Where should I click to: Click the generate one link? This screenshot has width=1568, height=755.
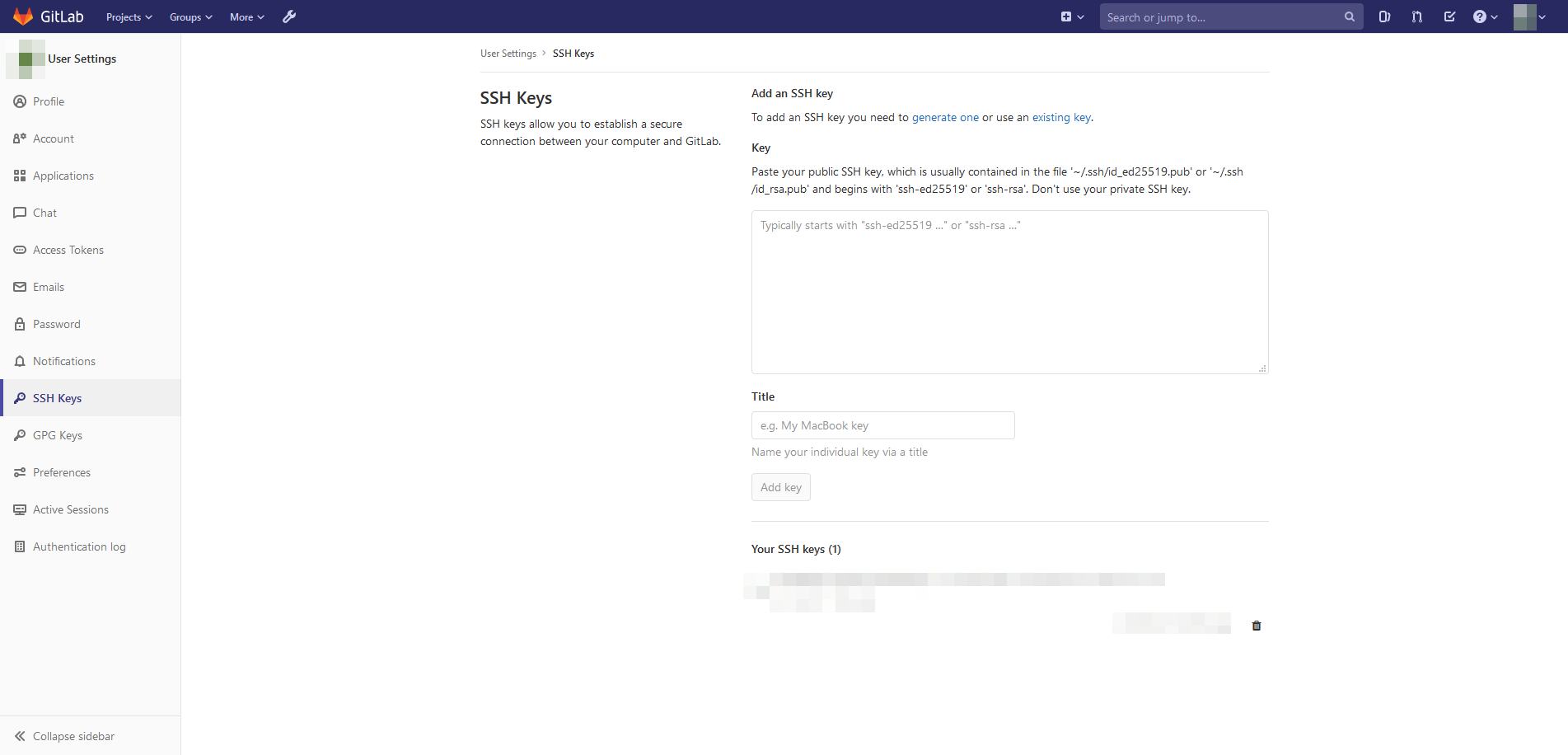(945, 117)
